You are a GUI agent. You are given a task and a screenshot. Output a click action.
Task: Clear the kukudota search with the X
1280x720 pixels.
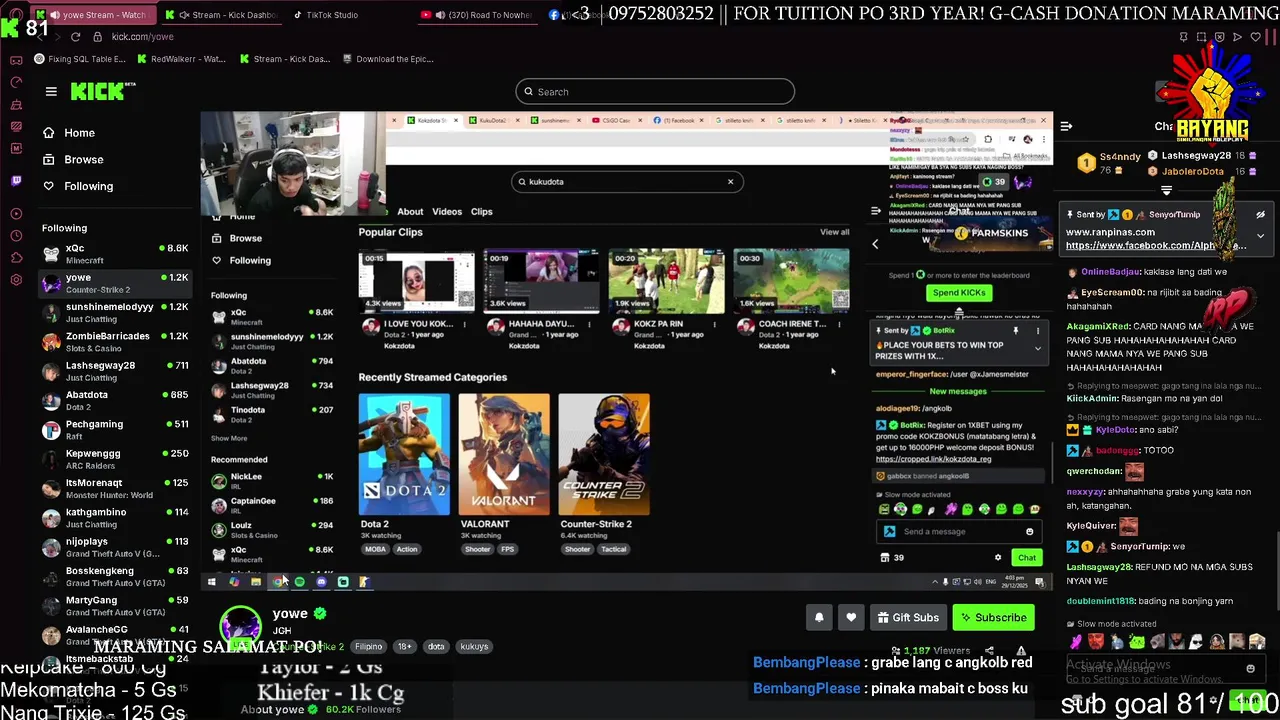[730, 182]
